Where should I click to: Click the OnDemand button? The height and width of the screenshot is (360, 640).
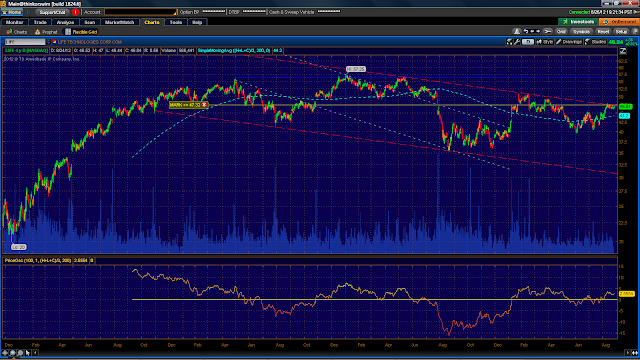(618, 22)
